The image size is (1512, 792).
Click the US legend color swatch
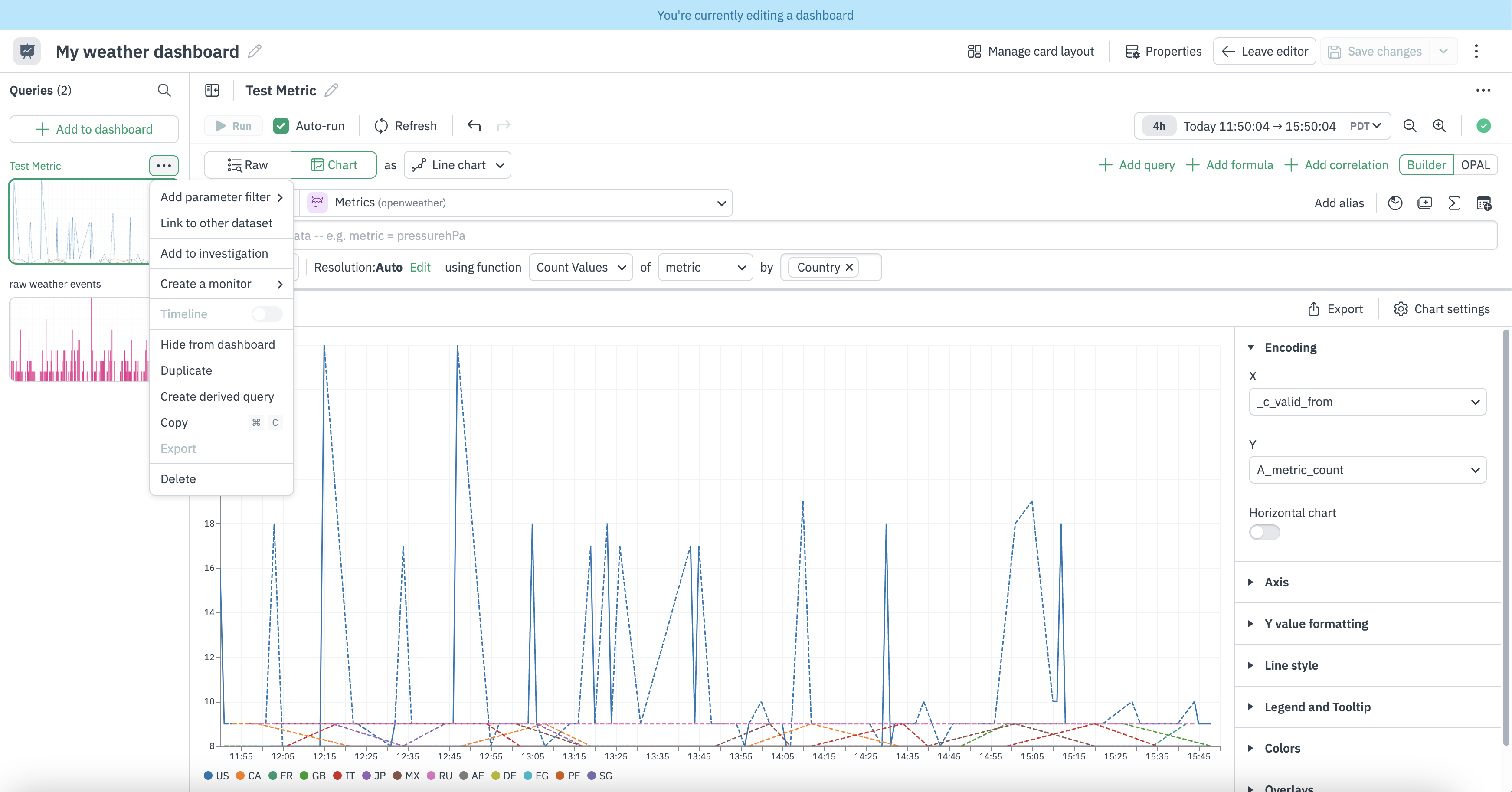(x=208, y=776)
